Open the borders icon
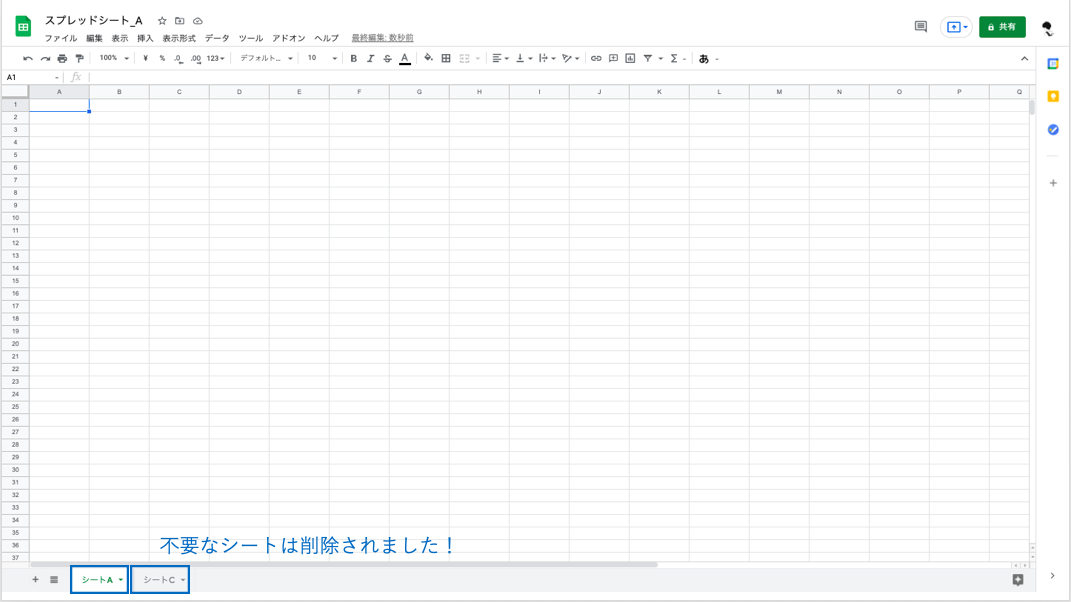Viewport: 1071px width, 602px height. tap(444, 58)
